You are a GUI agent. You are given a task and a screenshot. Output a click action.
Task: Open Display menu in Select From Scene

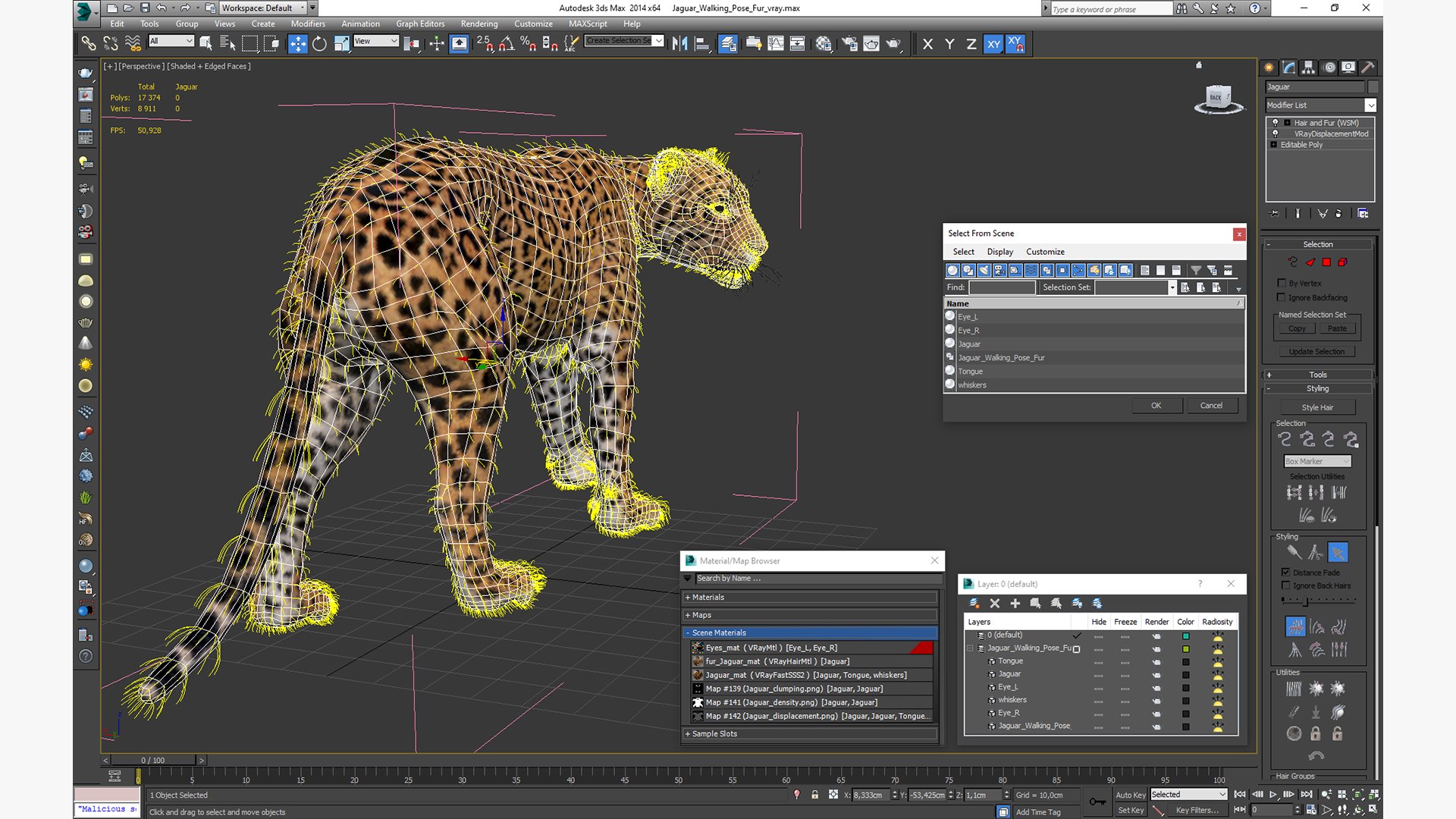click(x=1000, y=252)
